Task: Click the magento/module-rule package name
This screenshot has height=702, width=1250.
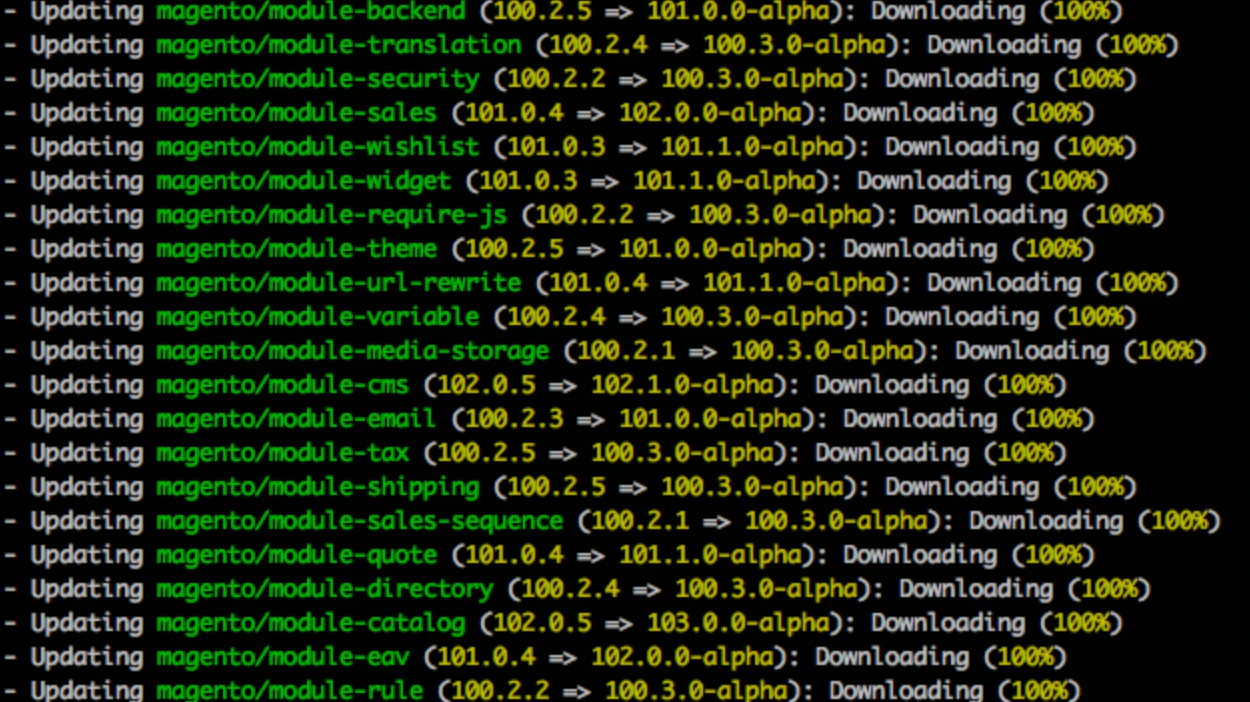Action: (290, 690)
